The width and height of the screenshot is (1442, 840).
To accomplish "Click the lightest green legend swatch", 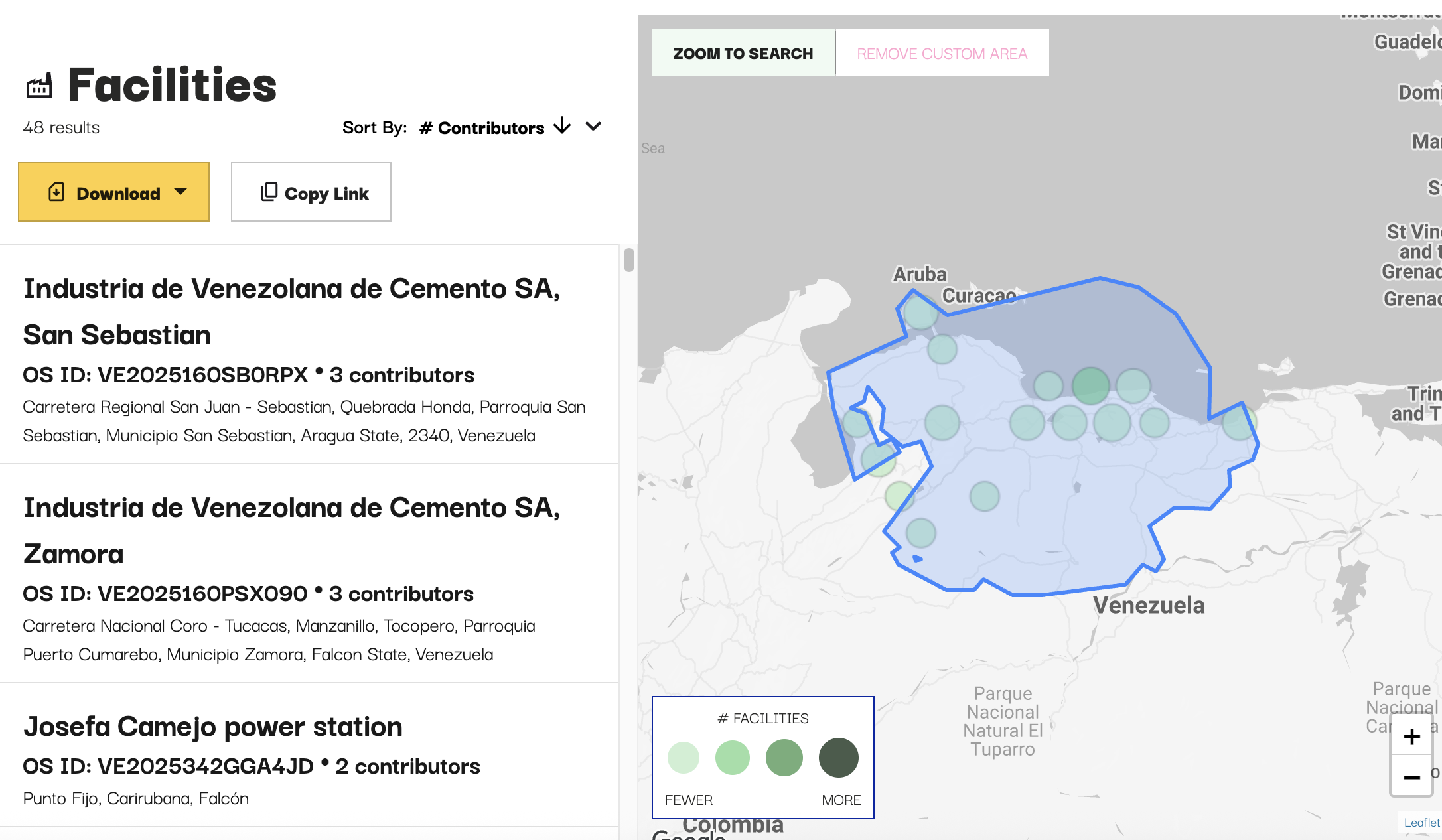I will tap(683, 758).
